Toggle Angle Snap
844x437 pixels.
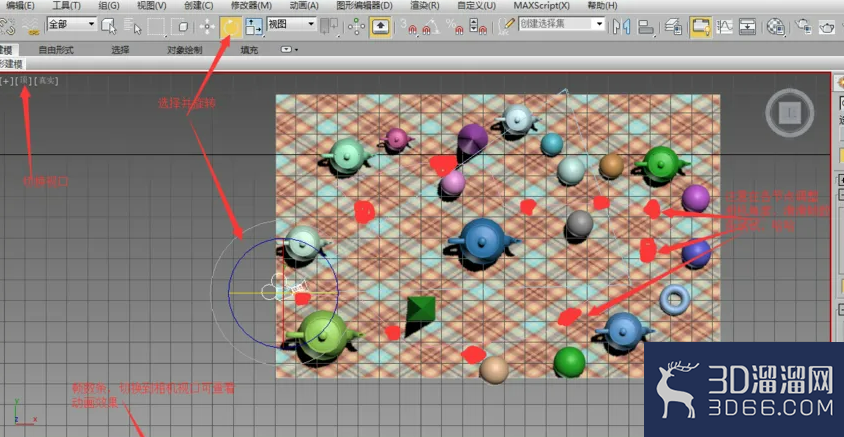pos(431,26)
